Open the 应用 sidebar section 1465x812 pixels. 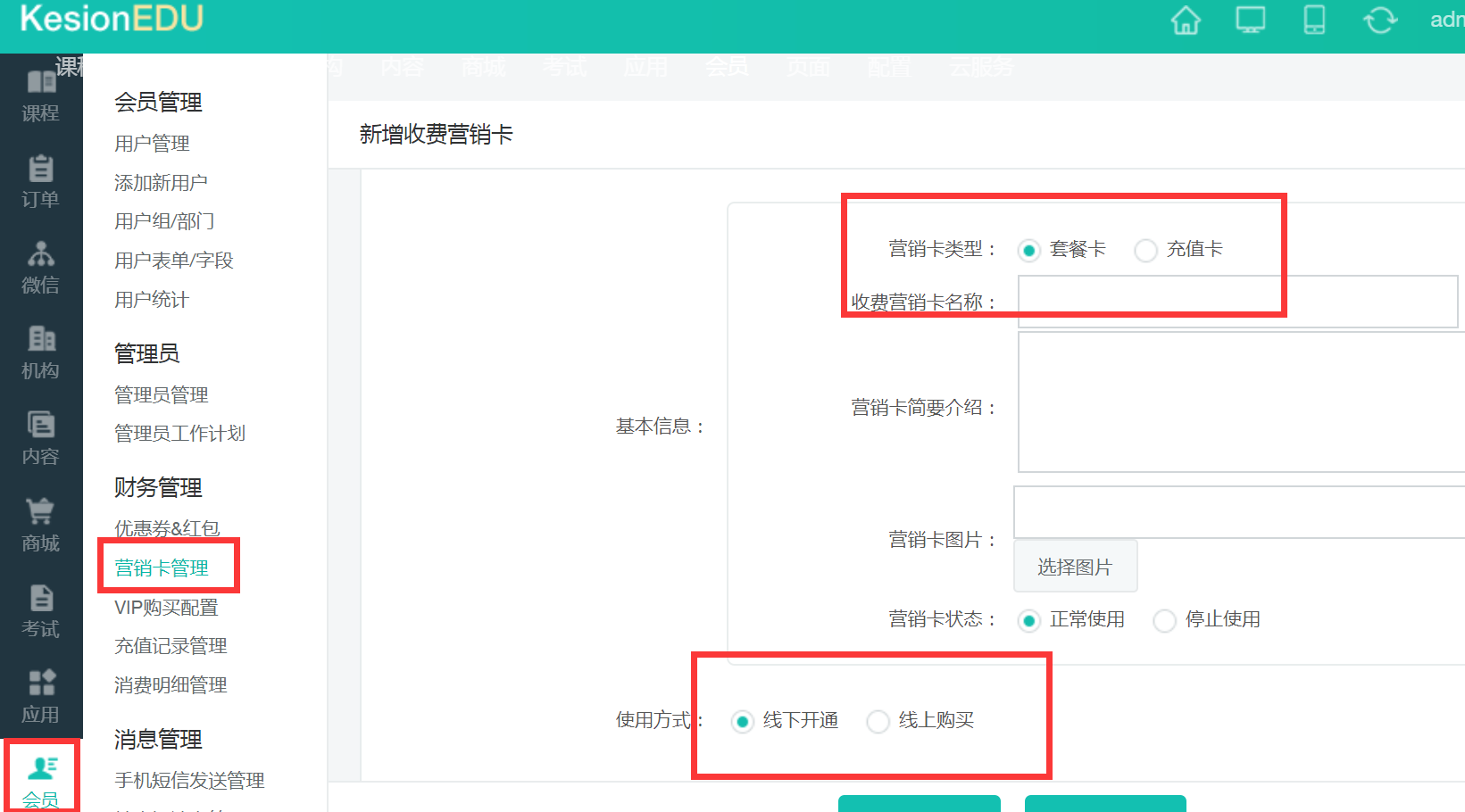point(41,697)
